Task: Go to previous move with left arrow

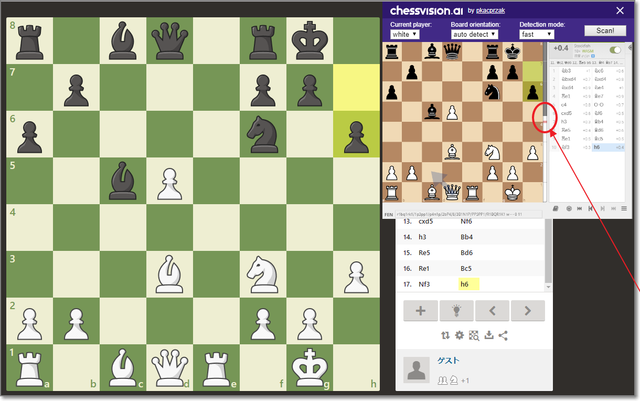Action: click(491, 311)
